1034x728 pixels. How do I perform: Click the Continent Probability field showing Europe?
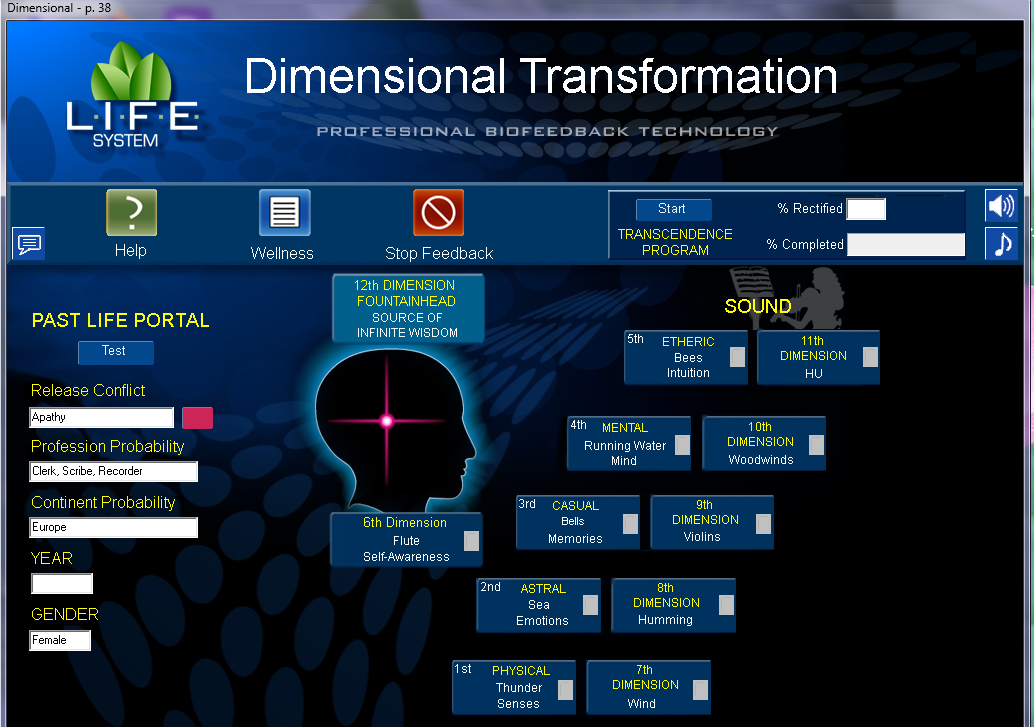point(113,528)
